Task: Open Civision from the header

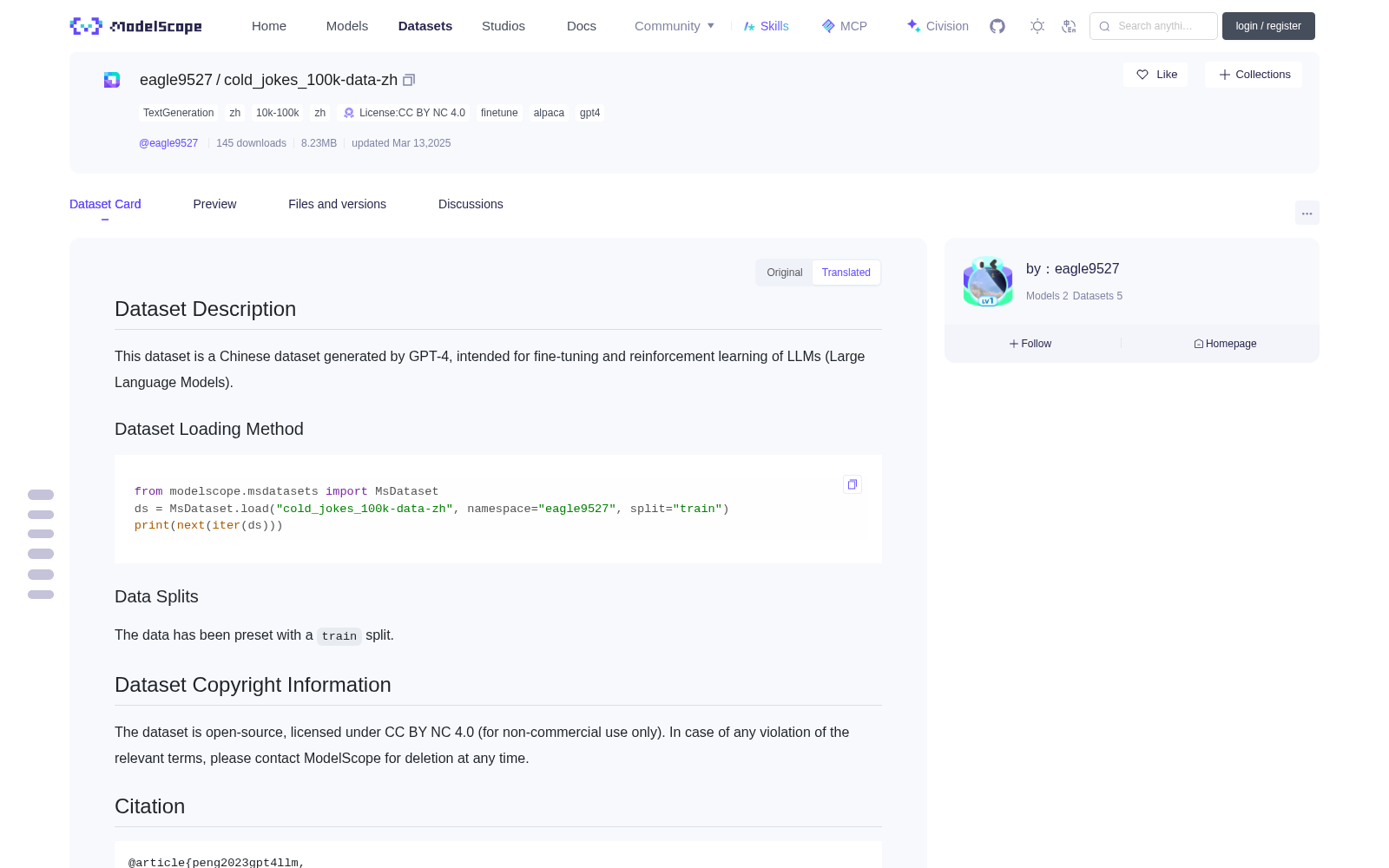Action: click(x=938, y=26)
